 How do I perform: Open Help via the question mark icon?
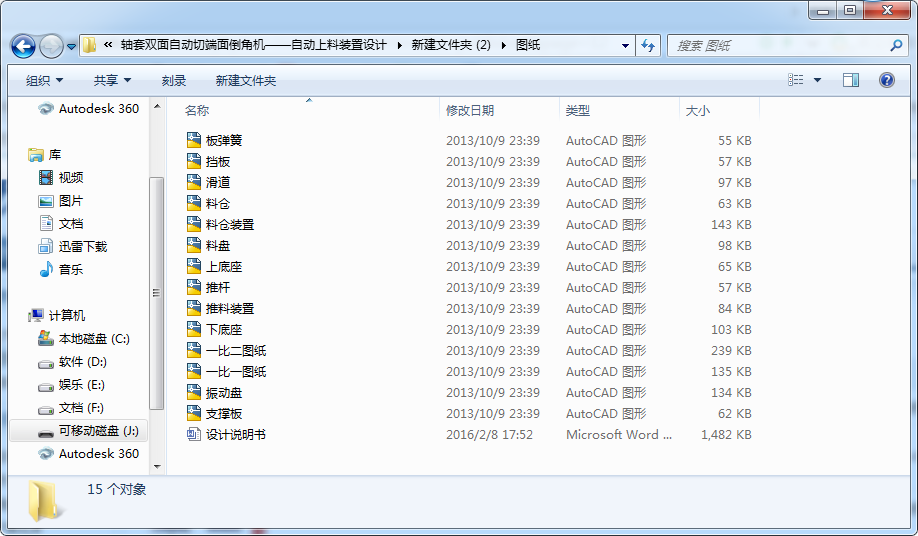point(886,80)
